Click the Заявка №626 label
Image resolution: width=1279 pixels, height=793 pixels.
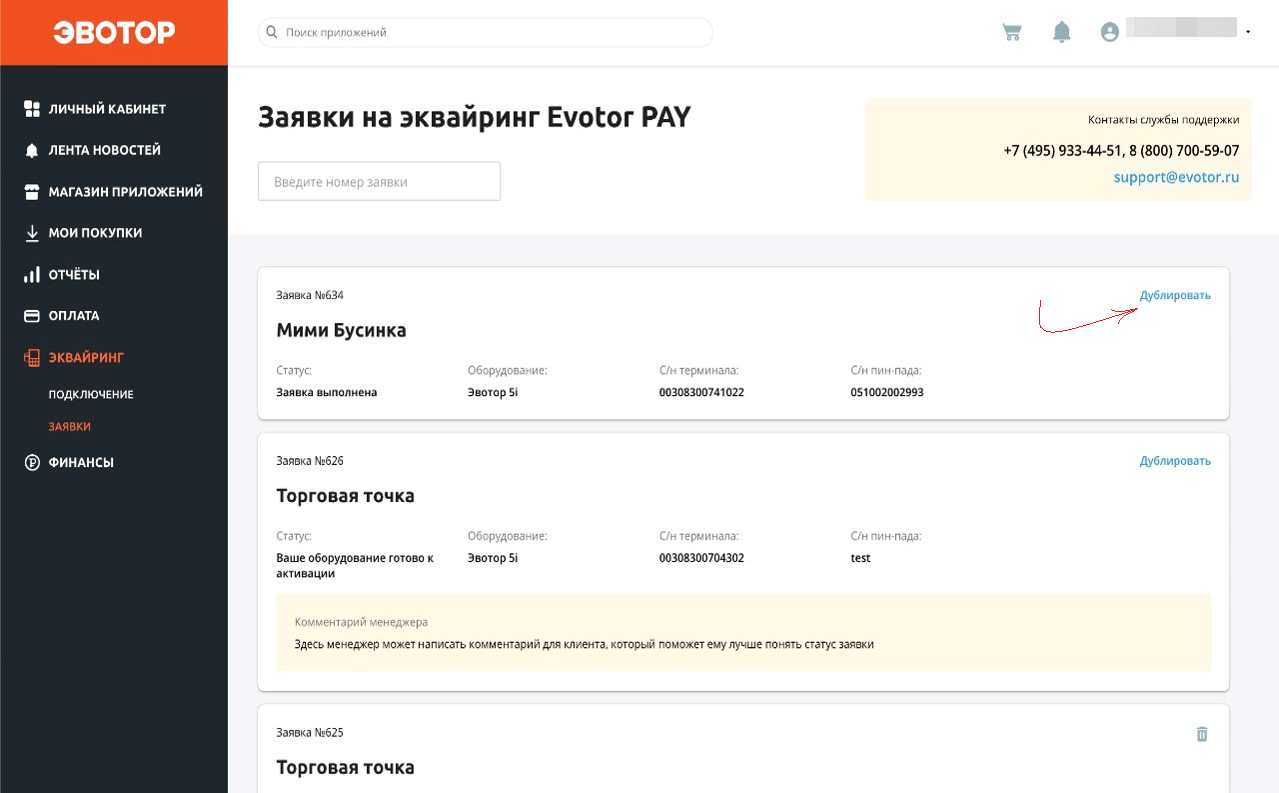click(310, 461)
